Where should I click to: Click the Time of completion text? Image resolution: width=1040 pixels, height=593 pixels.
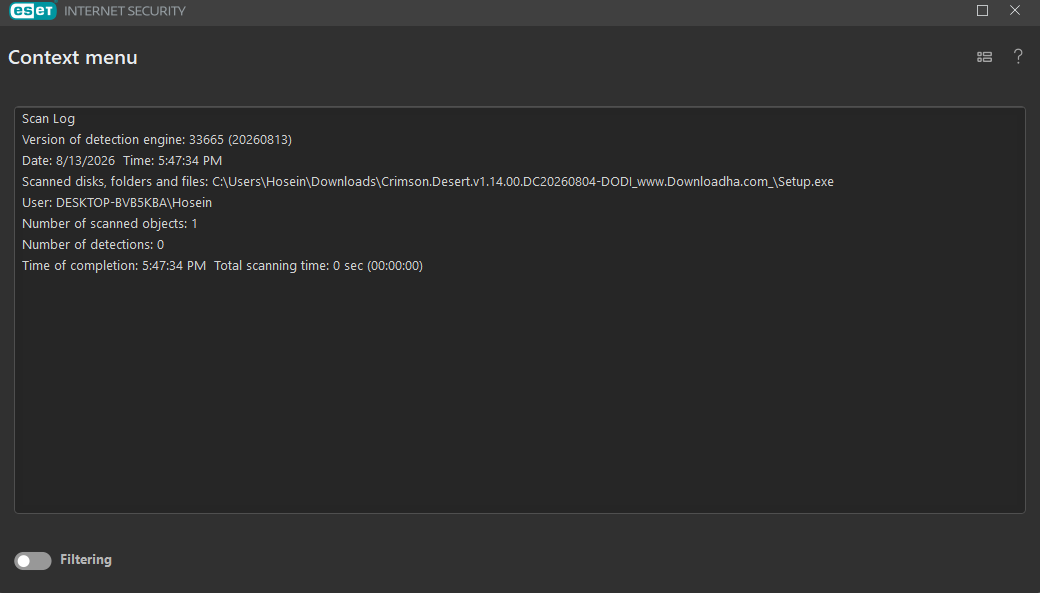pyautogui.click(x=114, y=265)
